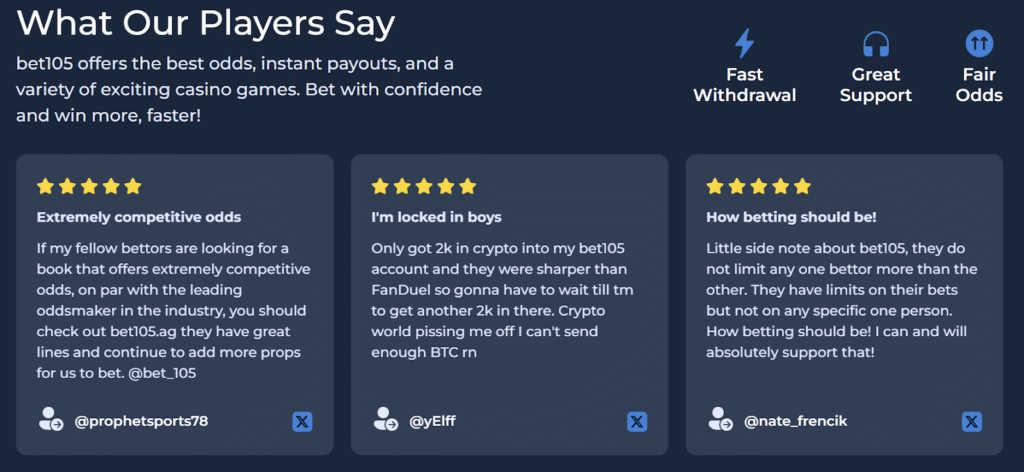Click the Fair Odds arrows icon
Image resolution: width=1024 pixels, height=472 pixels.
click(978, 44)
